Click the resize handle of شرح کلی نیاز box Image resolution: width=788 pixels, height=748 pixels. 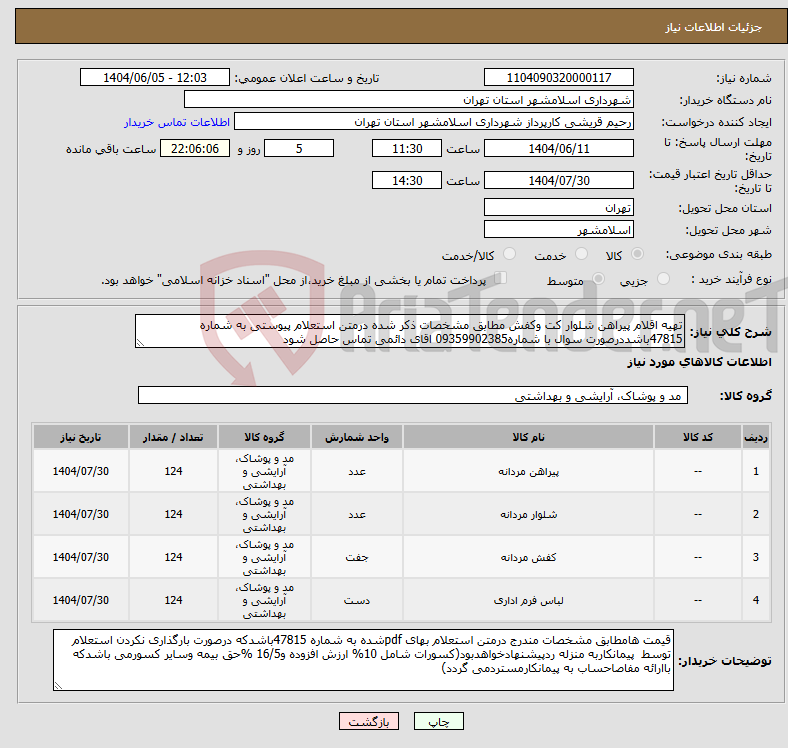point(140,343)
